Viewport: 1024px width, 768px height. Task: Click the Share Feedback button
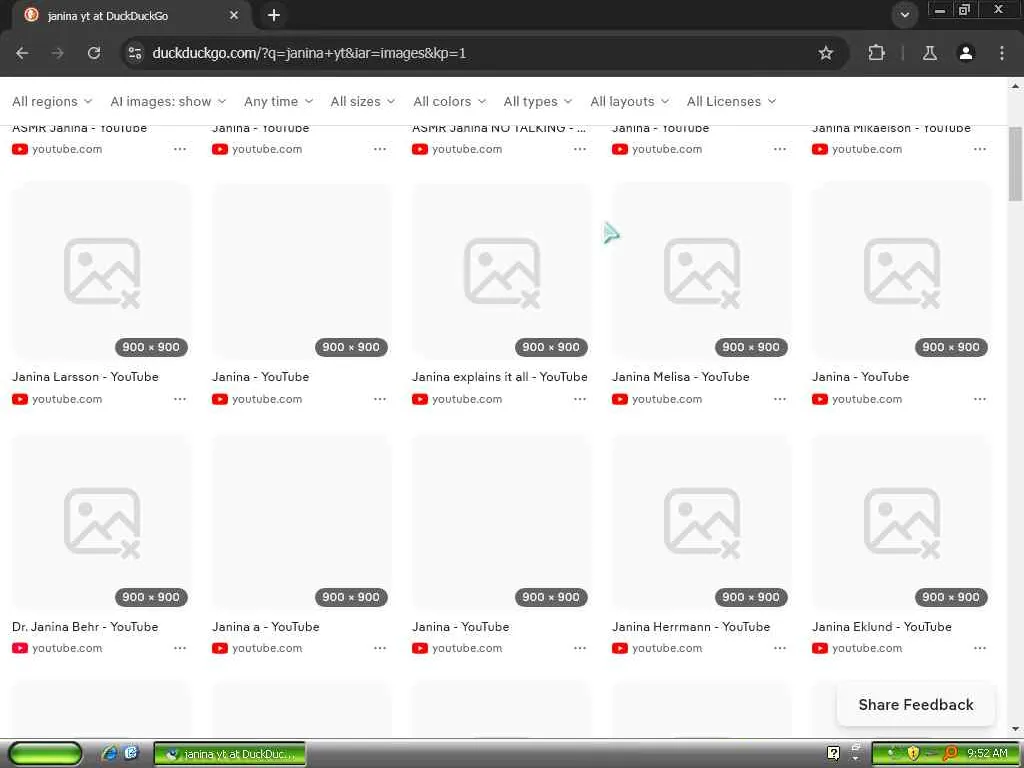click(x=916, y=705)
